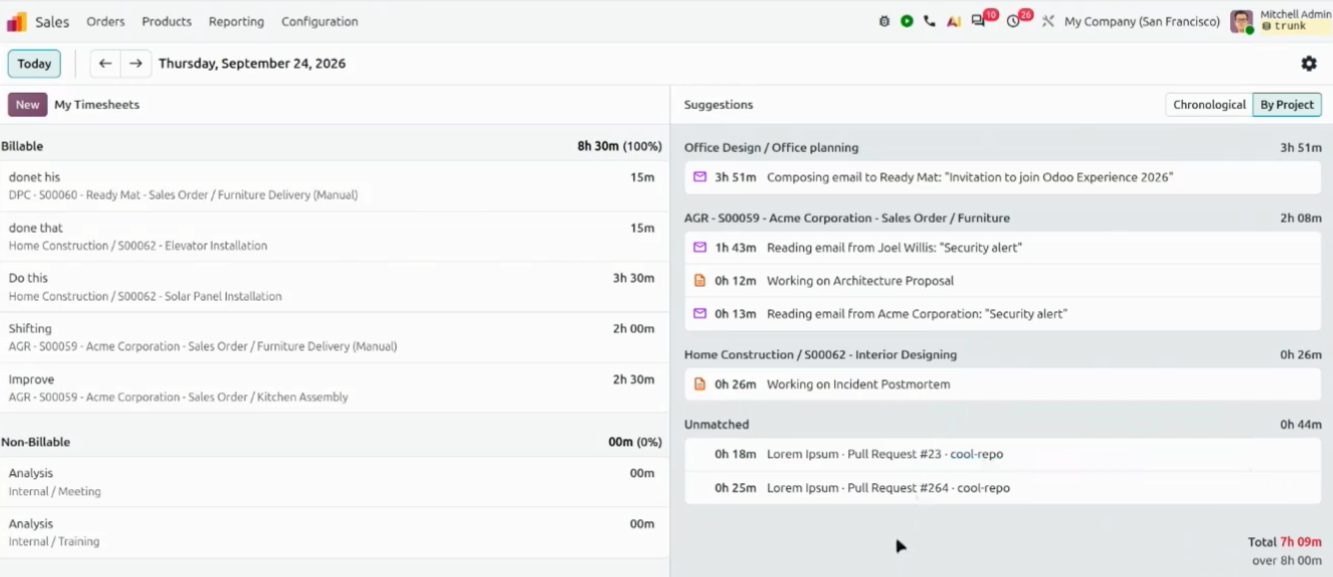Open the Reporting menu
Screen dimensions: 1333x577
pyautogui.click(x=237, y=21)
